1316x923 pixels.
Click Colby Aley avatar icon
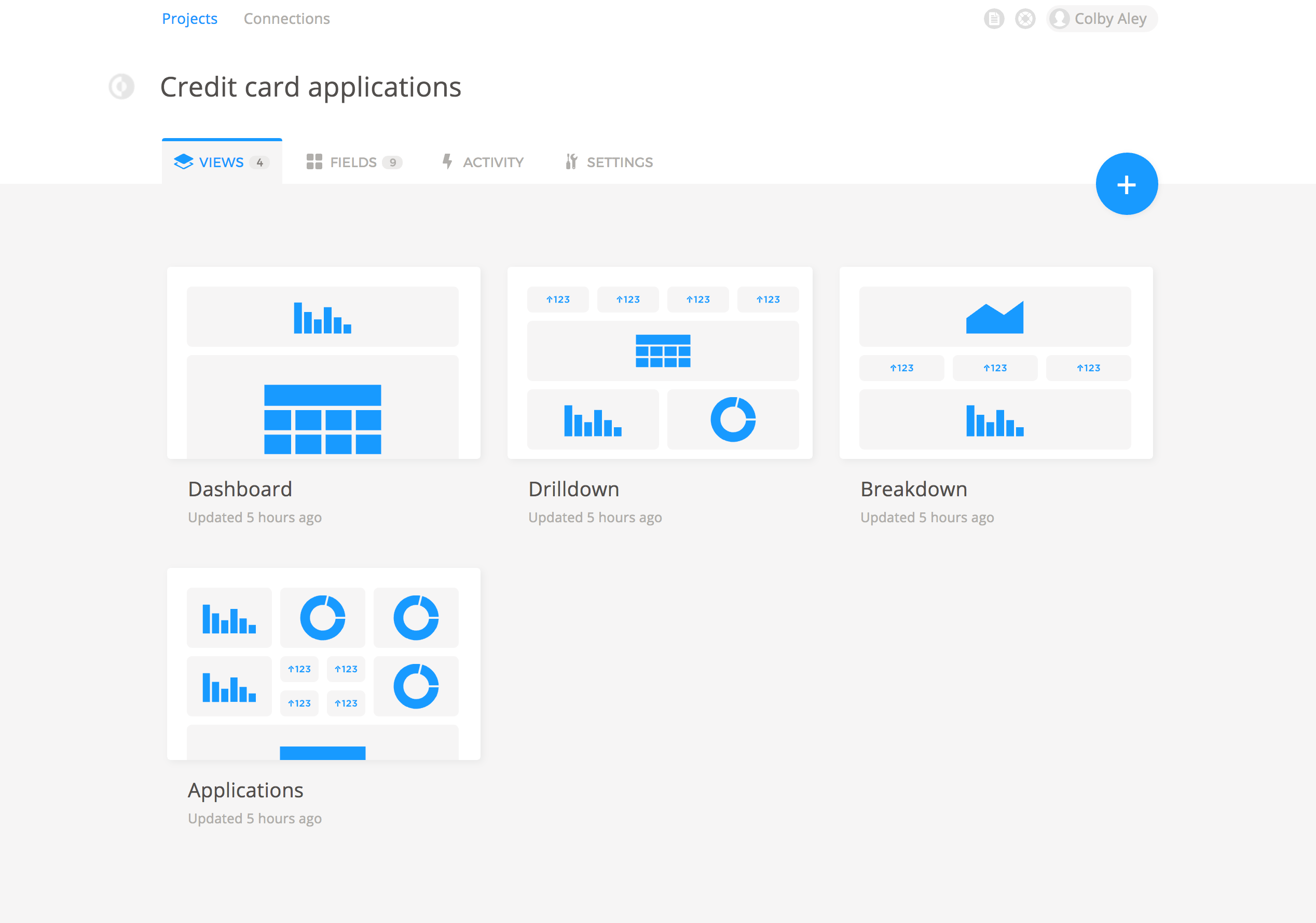click(x=1059, y=19)
